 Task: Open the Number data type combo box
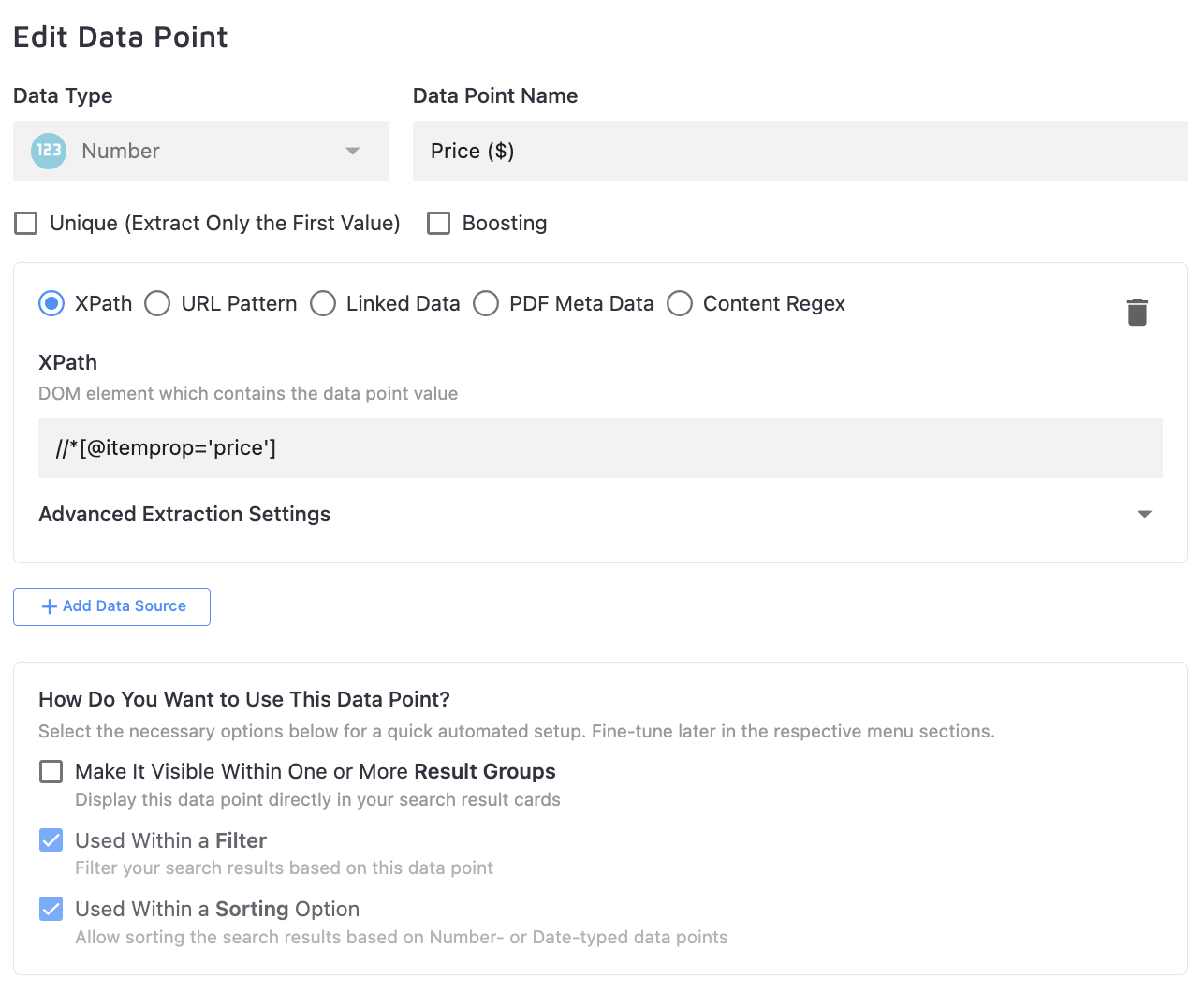(x=200, y=151)
